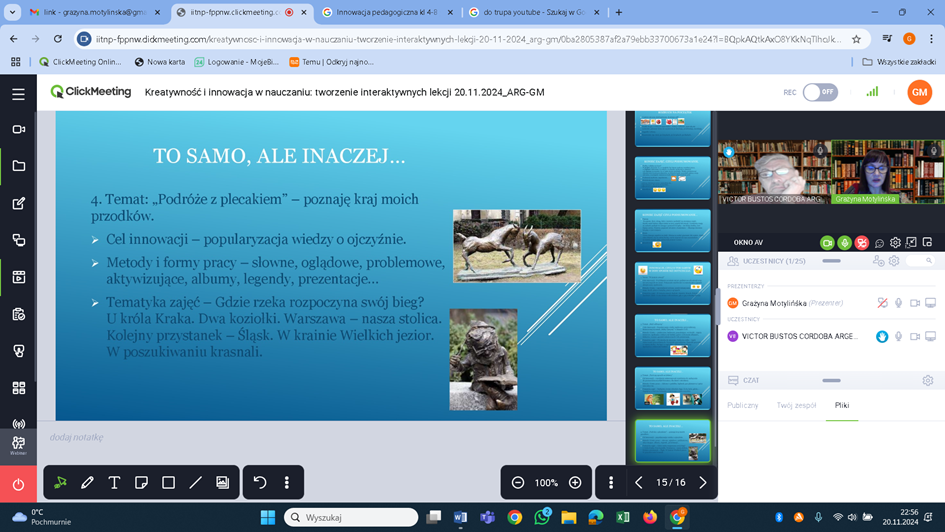The height and width of the screenshot is (532, 945).
Task: Open participants settings gear in UCZESTNICY
Action: point(894,261)
